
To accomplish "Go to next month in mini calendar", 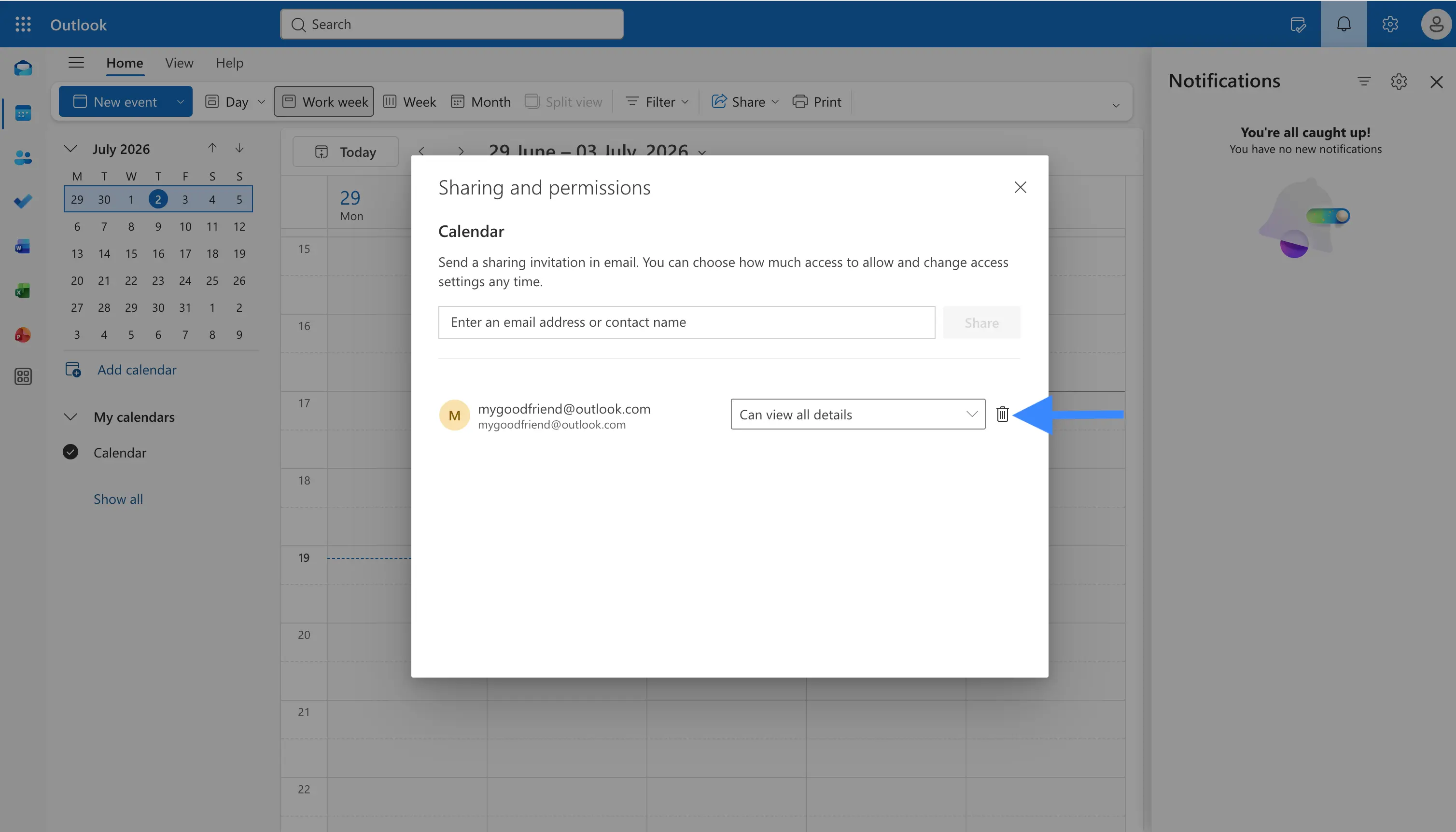I will pyautogui.click(x=239, y=148).
